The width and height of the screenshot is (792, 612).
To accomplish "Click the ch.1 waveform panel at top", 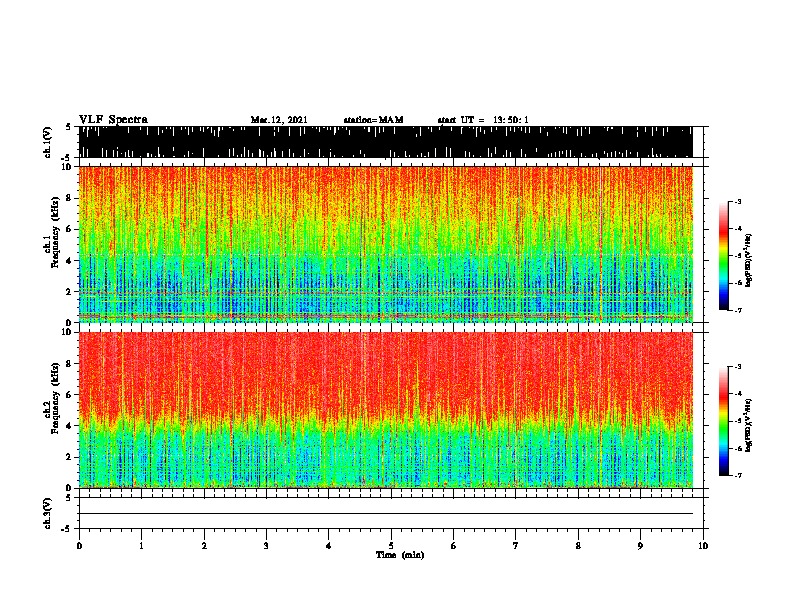I will pyautogui.click(x=385, y=142).
